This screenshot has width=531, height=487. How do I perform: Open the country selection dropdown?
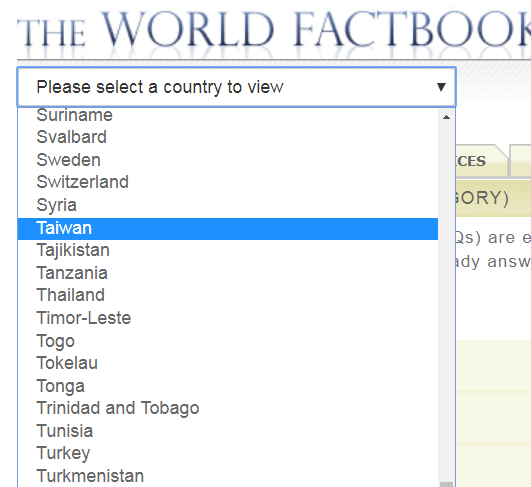[x=236, y=87]
